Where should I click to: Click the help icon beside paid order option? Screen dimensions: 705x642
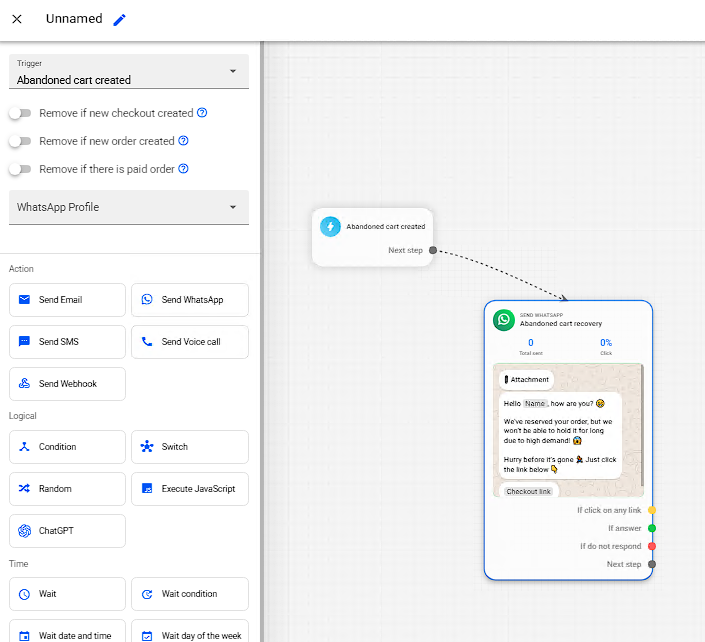tap(184, 169)
